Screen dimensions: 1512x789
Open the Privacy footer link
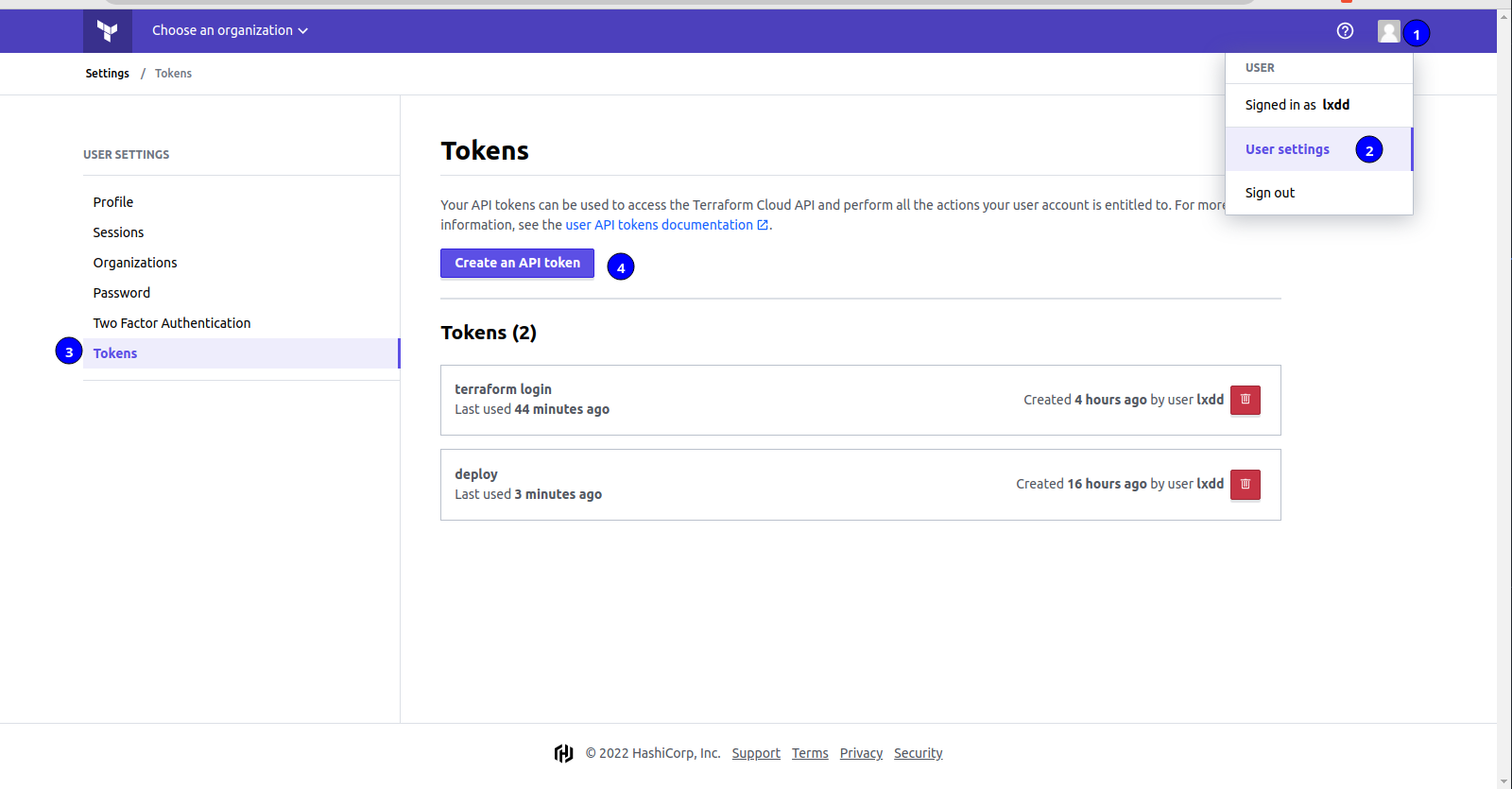coord(861,753)
